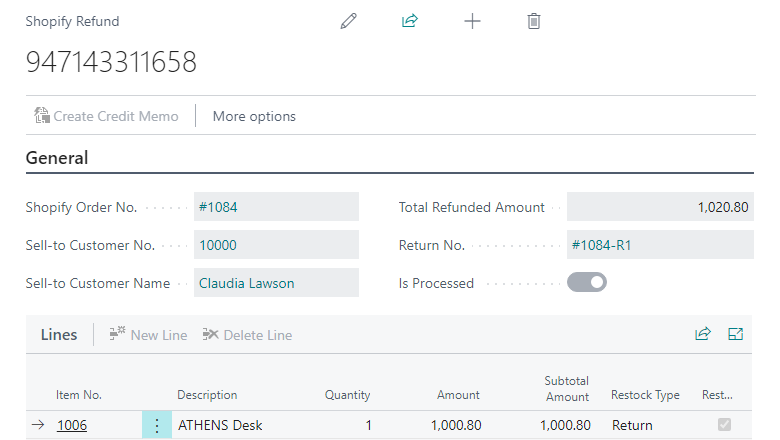Select the Lines section heading

[59, 335]
